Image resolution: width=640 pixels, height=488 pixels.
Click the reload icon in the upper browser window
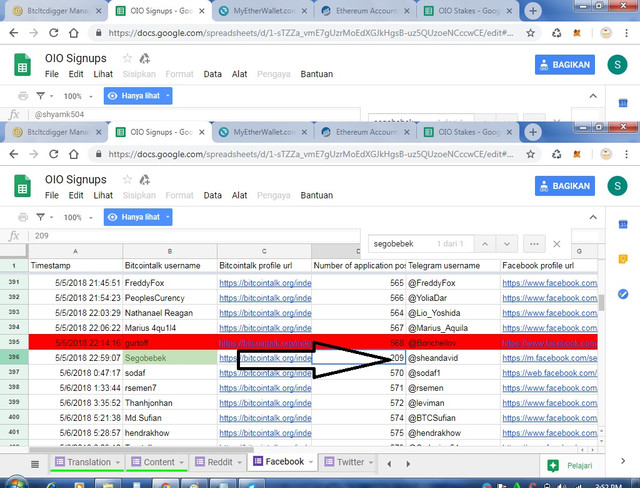(53, 33)
